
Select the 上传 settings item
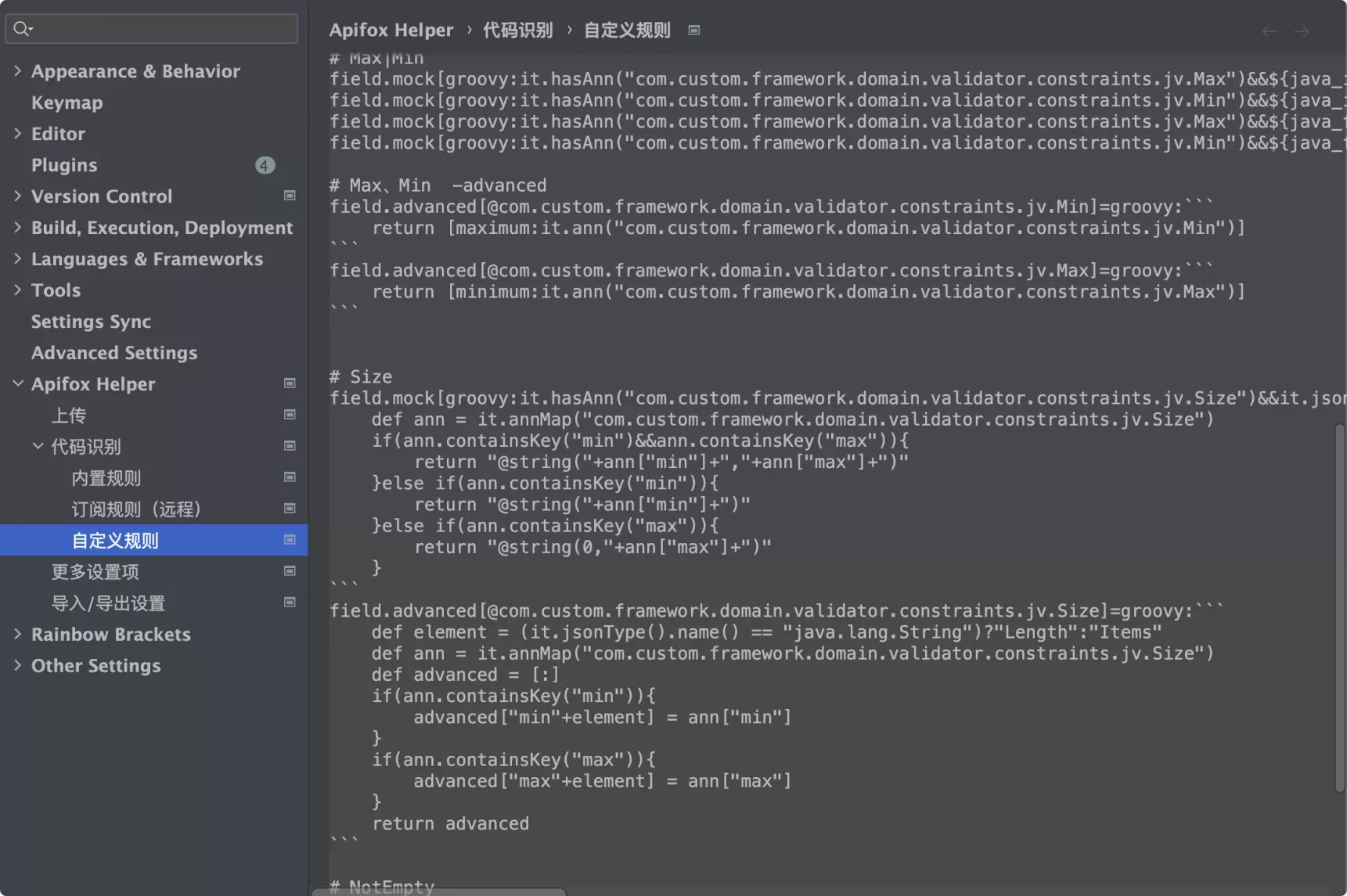point(69,416)
